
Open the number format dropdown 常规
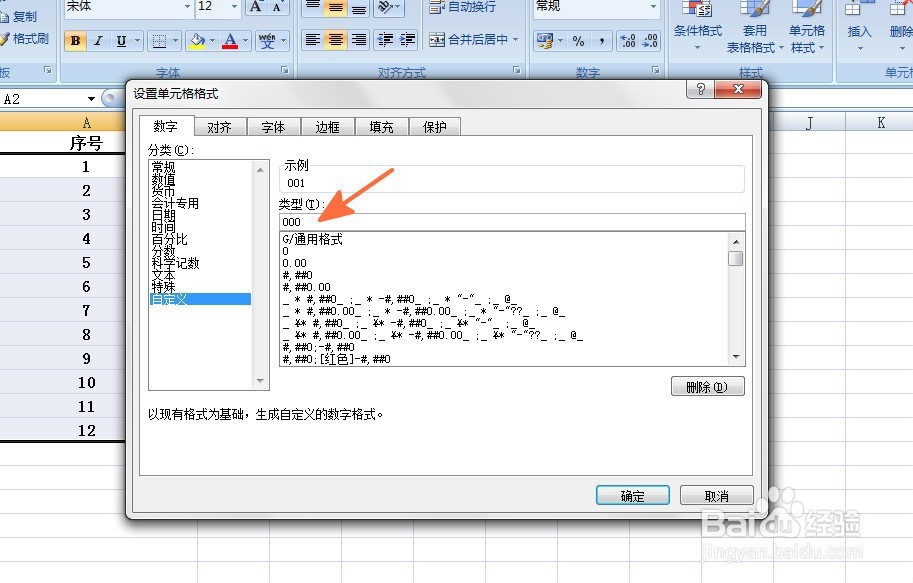click(653, 6)
